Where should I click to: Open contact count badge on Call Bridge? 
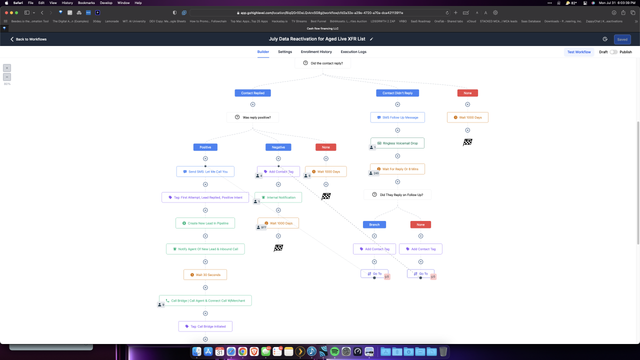click(x=161, y=304)
